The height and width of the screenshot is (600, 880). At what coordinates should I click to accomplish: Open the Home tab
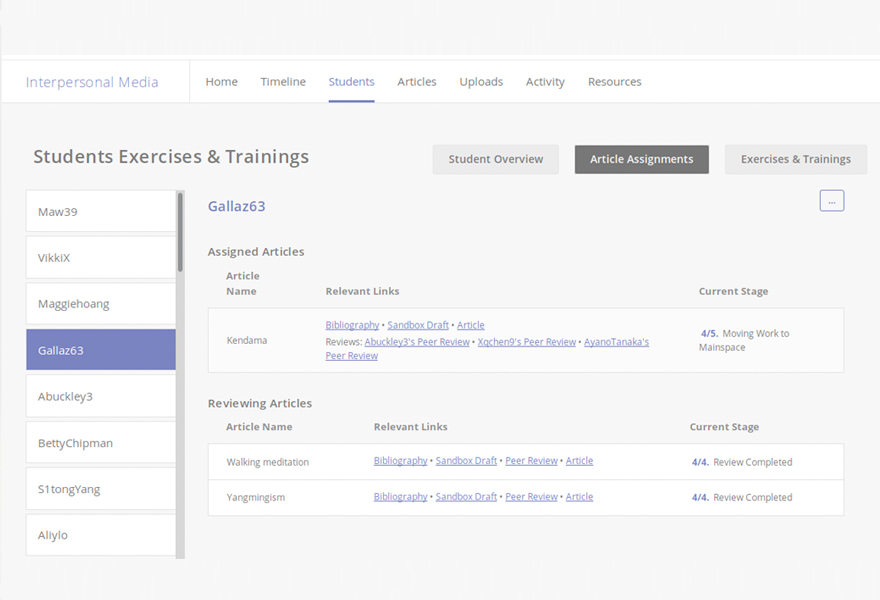[x=222, y=82]
